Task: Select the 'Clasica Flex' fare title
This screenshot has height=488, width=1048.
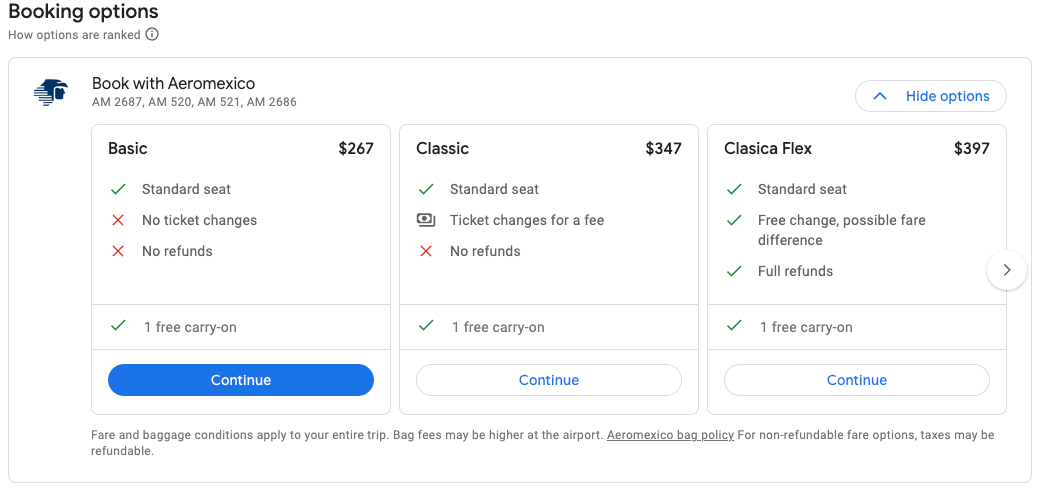Action: (x=767, y=148)
